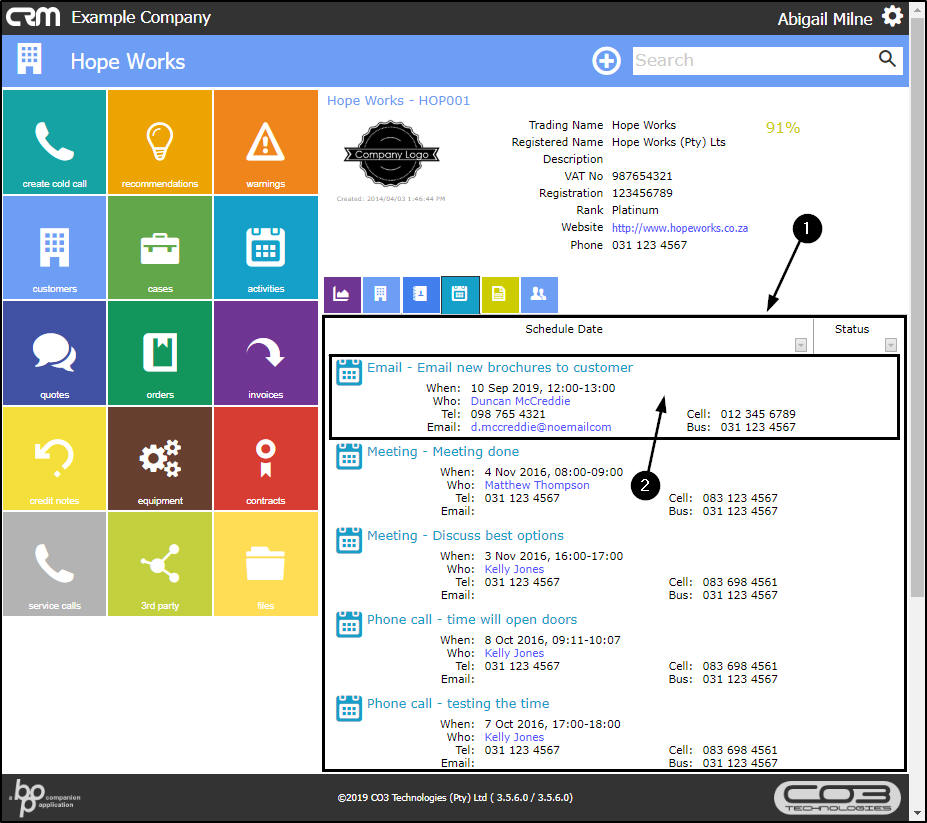Open the recommendations tile

[160, 142]
